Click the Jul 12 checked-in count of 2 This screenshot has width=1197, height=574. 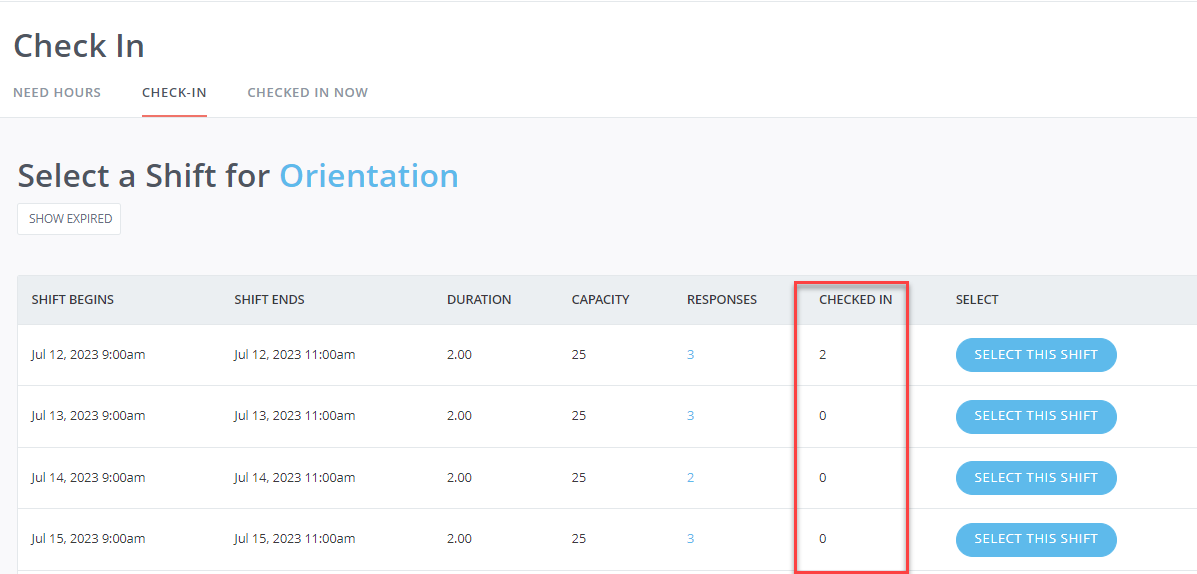[x=823, y=355]
